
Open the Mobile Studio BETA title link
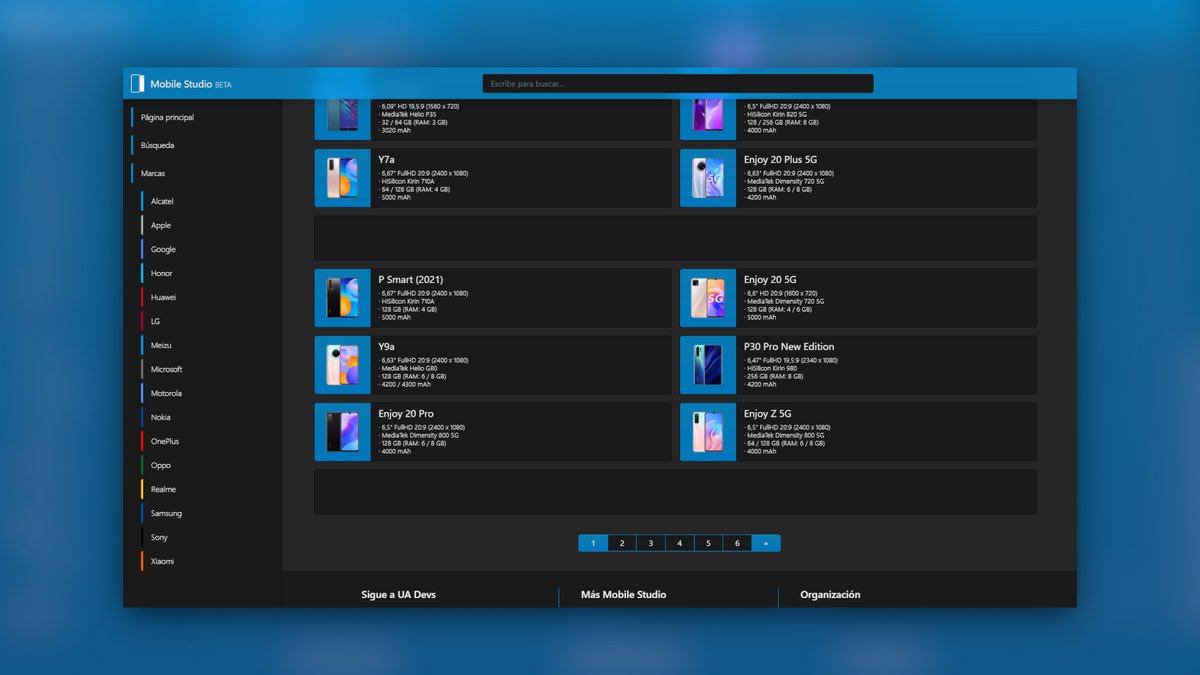(x=191, y=84)
